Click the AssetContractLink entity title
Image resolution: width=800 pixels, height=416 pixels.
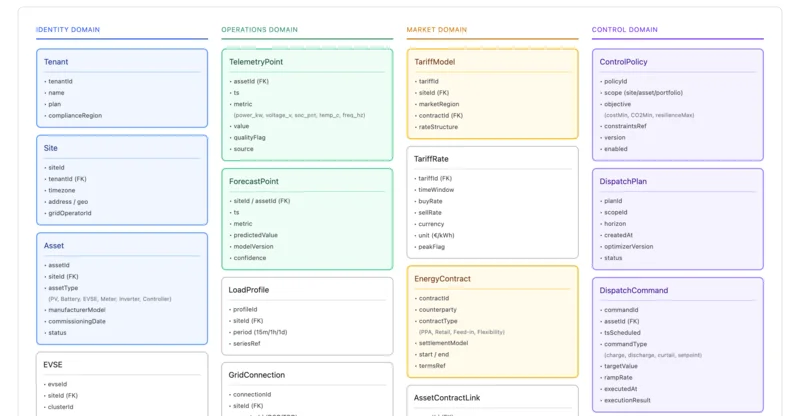pyautogui.click(x=447, y=397)
